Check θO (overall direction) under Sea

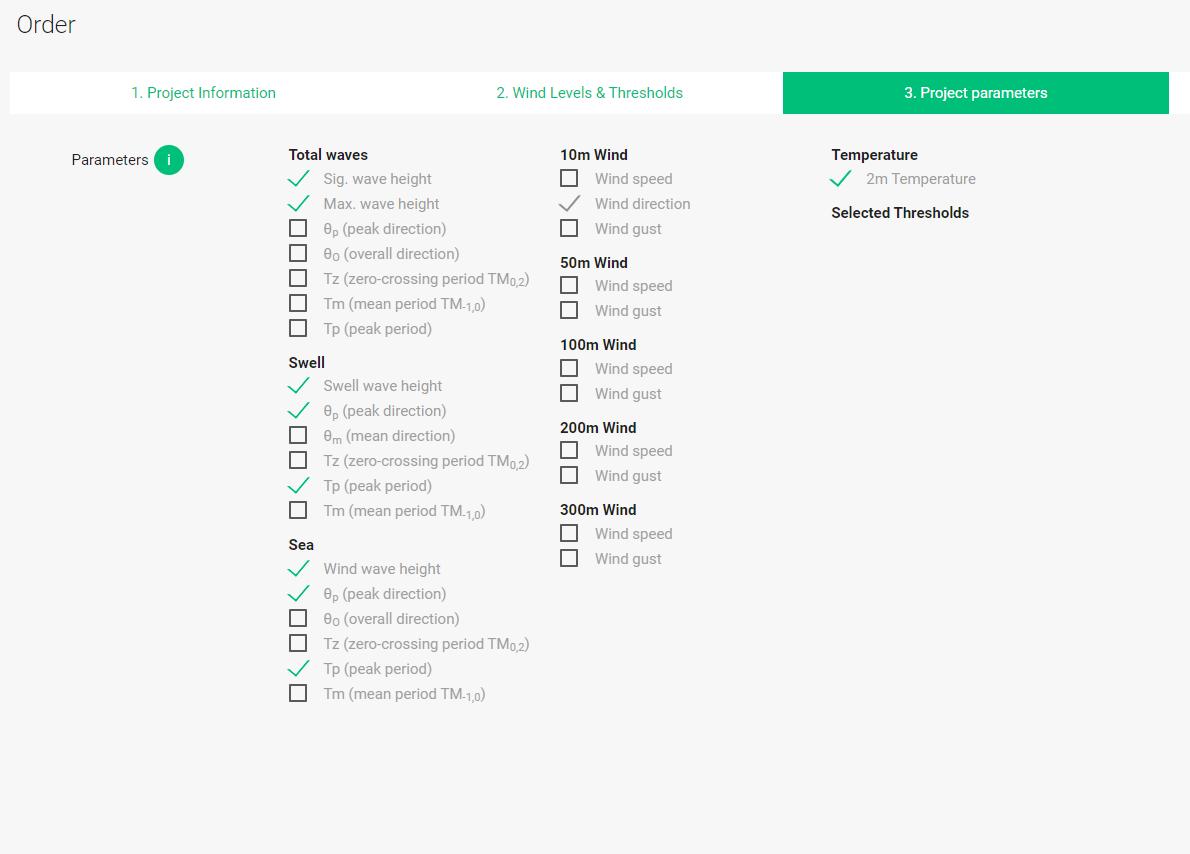pyautogui.click(x=298, y=617)
